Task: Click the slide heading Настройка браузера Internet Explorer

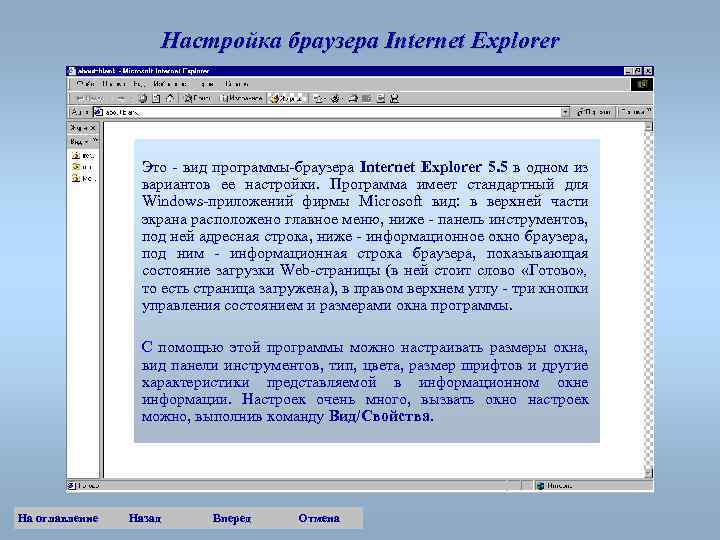Action: (360, 40)
